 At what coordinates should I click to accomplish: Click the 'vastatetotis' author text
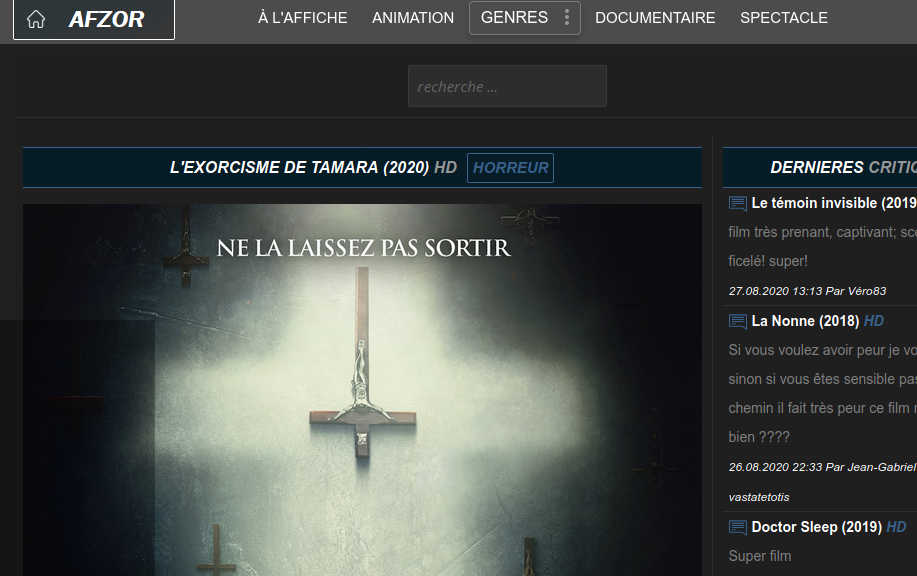[x=759, y=497]
